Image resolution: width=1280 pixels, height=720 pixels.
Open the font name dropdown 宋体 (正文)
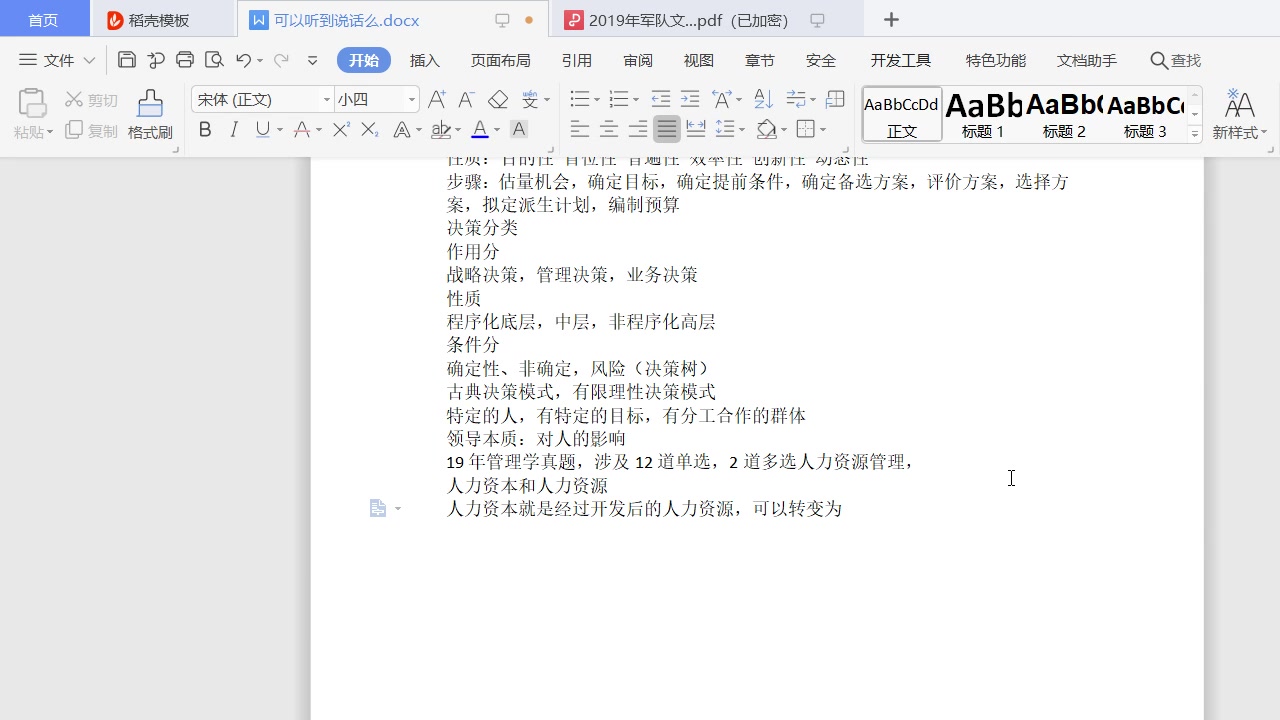click(327, 99)
